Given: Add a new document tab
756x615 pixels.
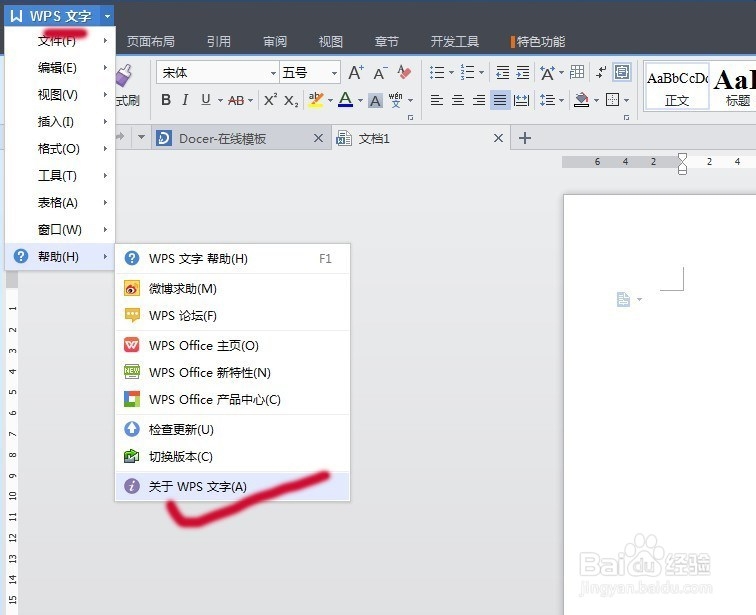Looking at the screenshot, I should point(525,138).
